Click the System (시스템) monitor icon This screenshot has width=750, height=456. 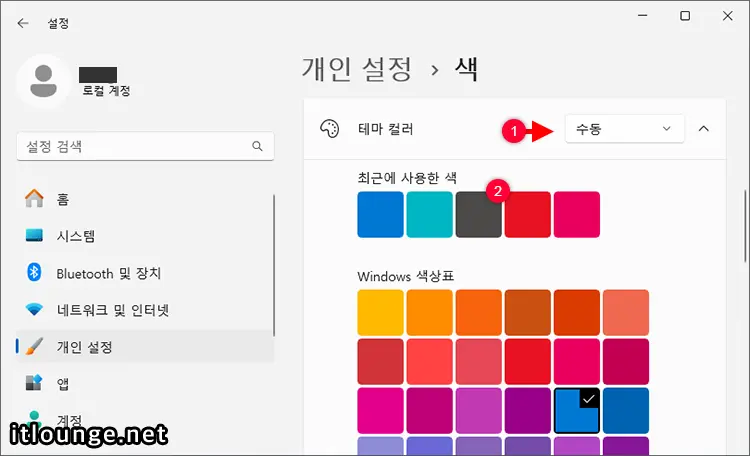point(34,235)
